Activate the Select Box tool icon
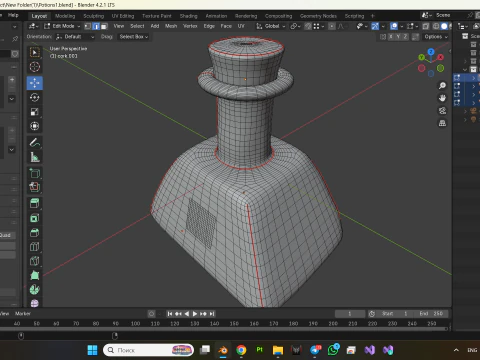 tap(35, 53)
